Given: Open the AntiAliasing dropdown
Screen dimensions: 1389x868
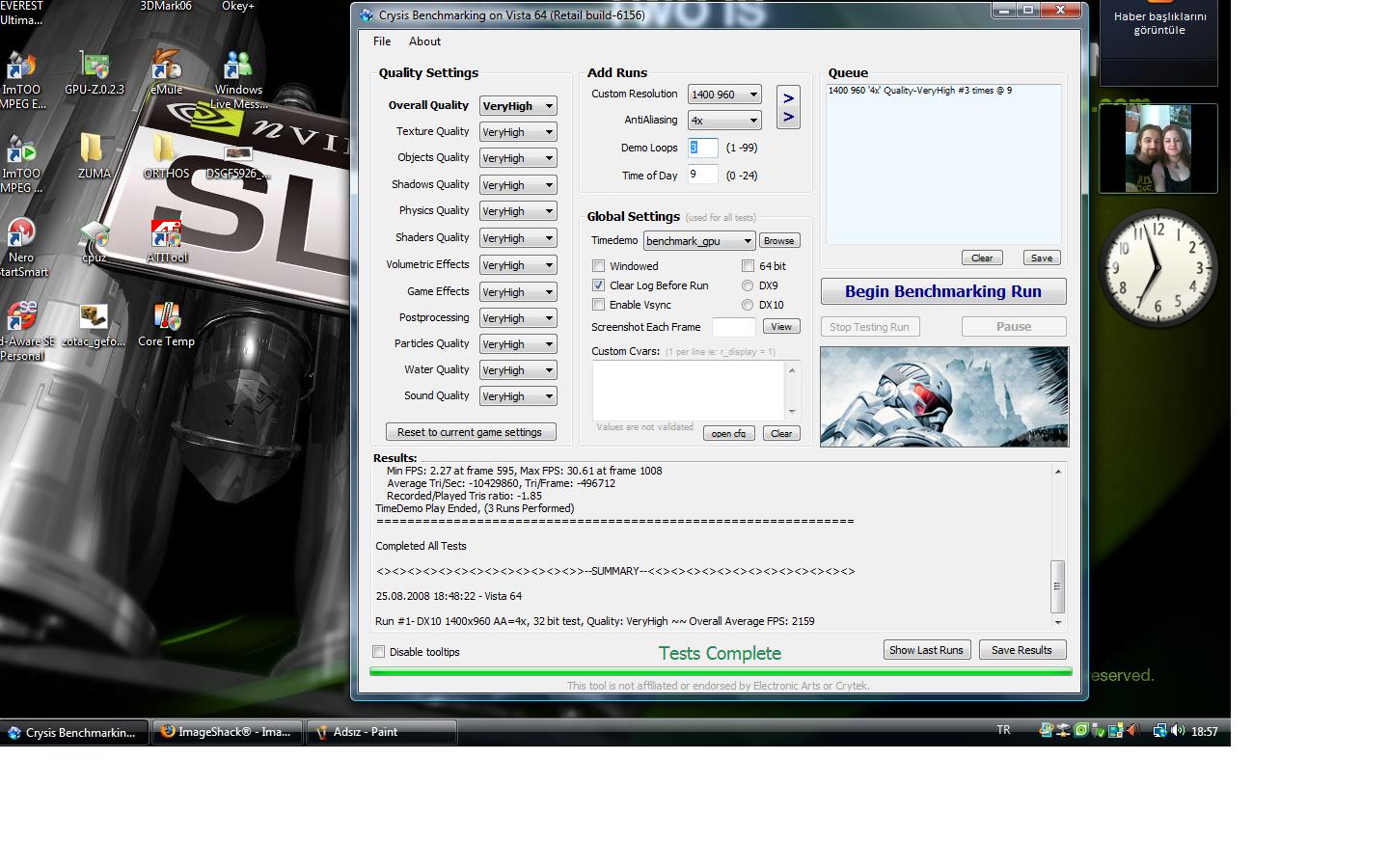Looking at the screenshot, I should 724,121.
